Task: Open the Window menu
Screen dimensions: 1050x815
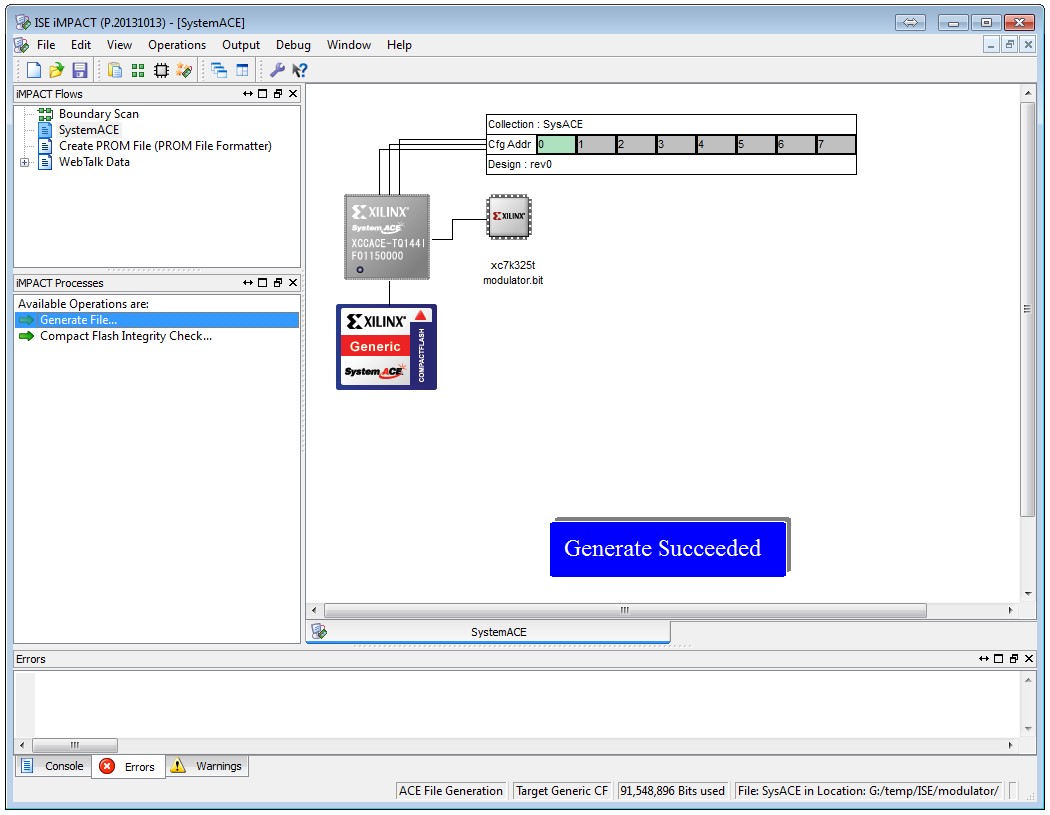Action: 349,45
